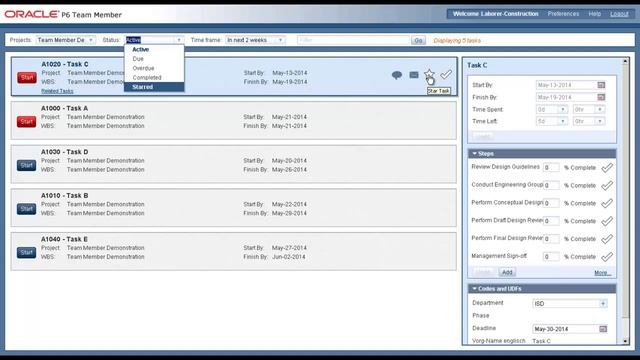Open Preferences in header
The image size is (640, 360).
click(x=563, y=14)
